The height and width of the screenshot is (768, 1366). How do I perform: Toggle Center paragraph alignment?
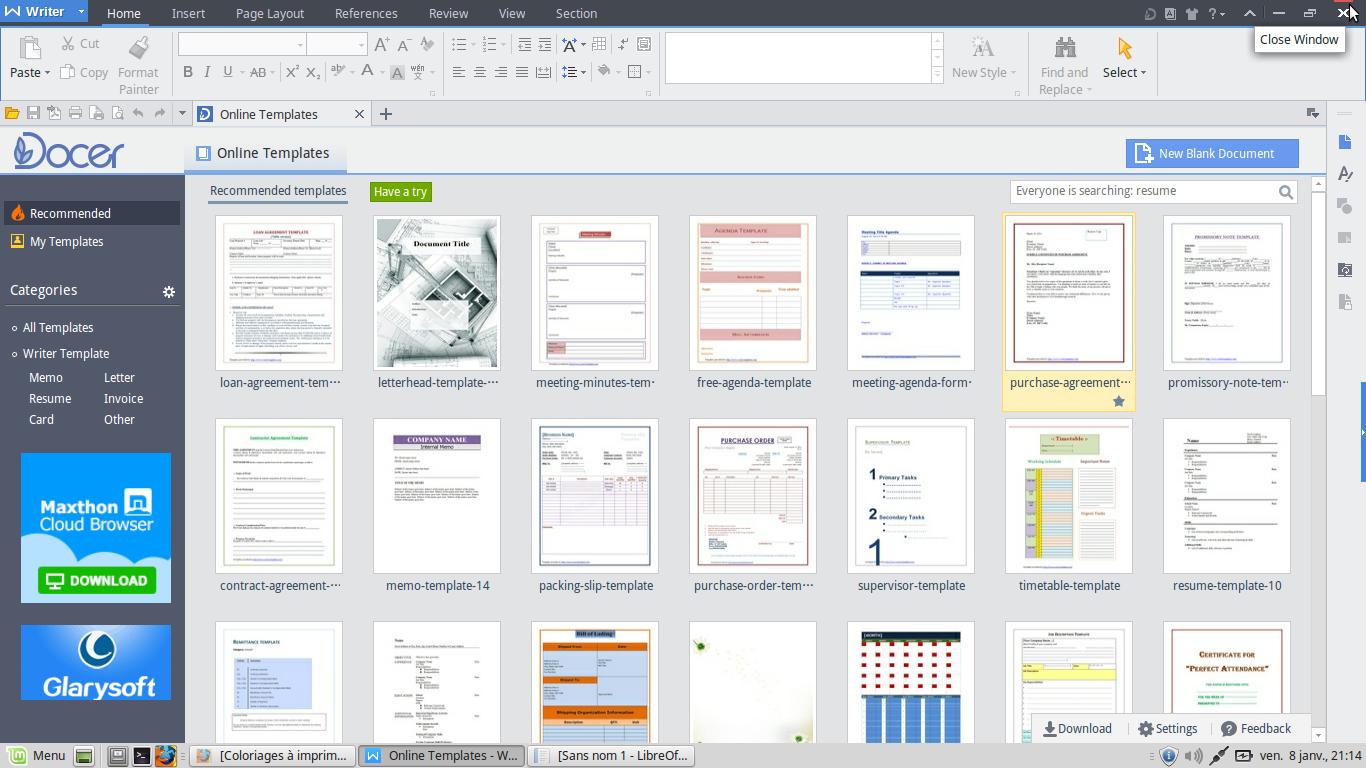tap(479, 72)
